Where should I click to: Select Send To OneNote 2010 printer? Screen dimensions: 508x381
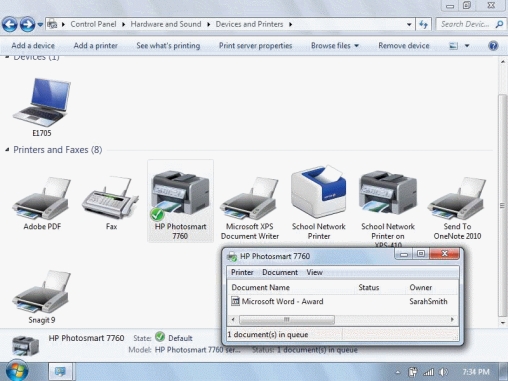click(457, 207)
